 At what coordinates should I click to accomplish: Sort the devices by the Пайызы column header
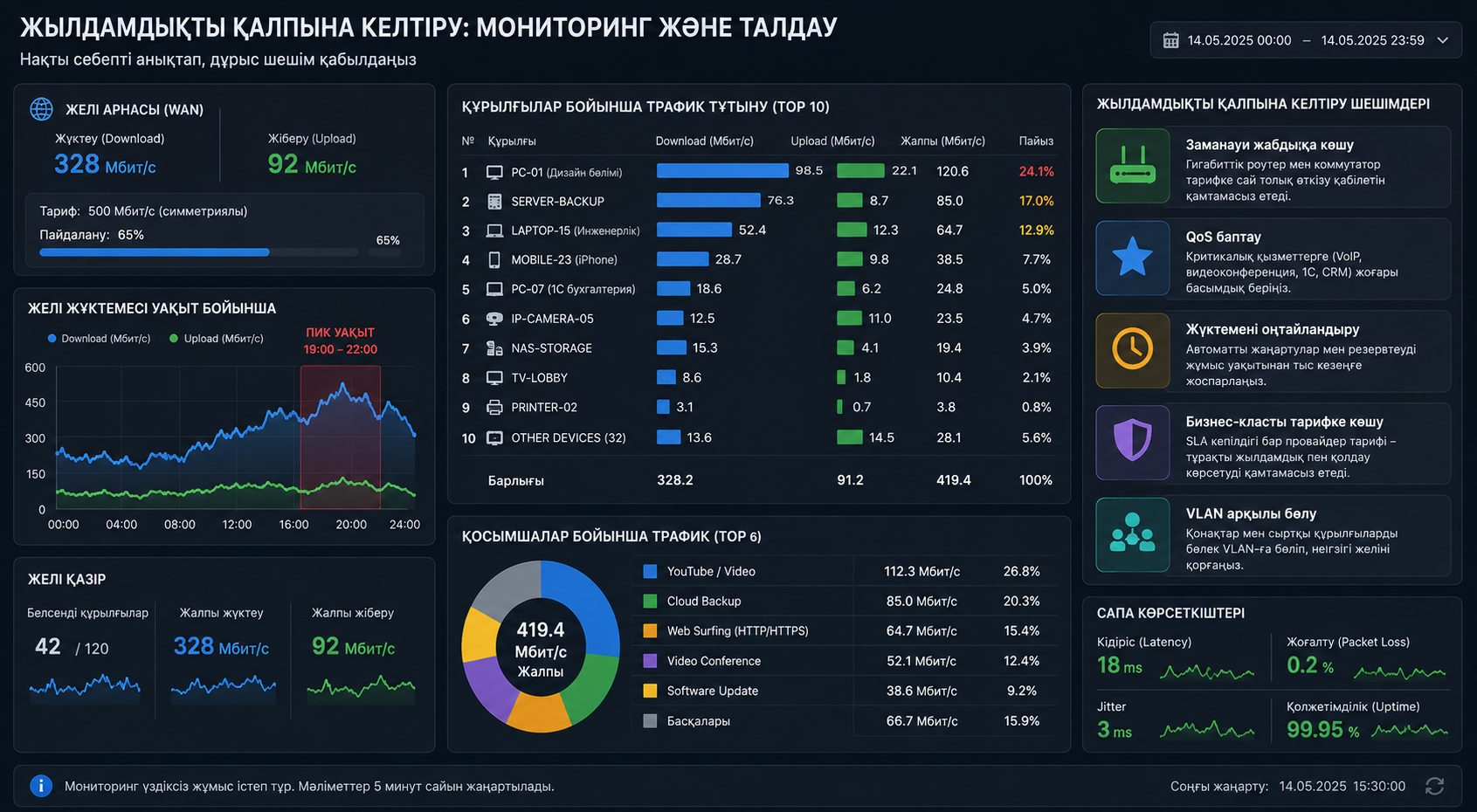tap(1036, 141)
